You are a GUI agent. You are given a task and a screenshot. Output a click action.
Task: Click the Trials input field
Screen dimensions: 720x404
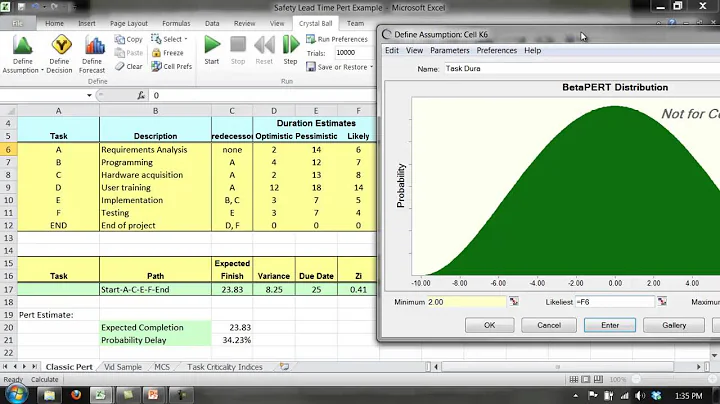(355, 53)
